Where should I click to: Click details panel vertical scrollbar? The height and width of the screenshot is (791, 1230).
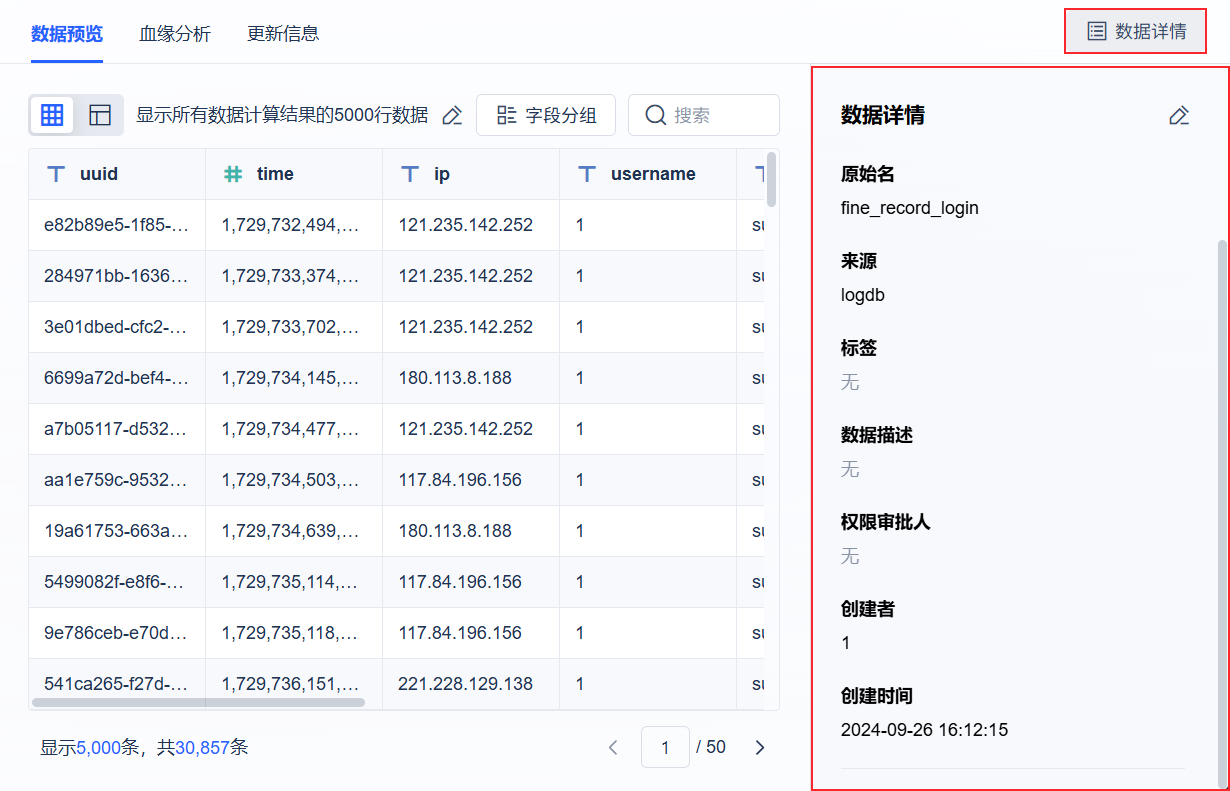(x=1219, y=500)
